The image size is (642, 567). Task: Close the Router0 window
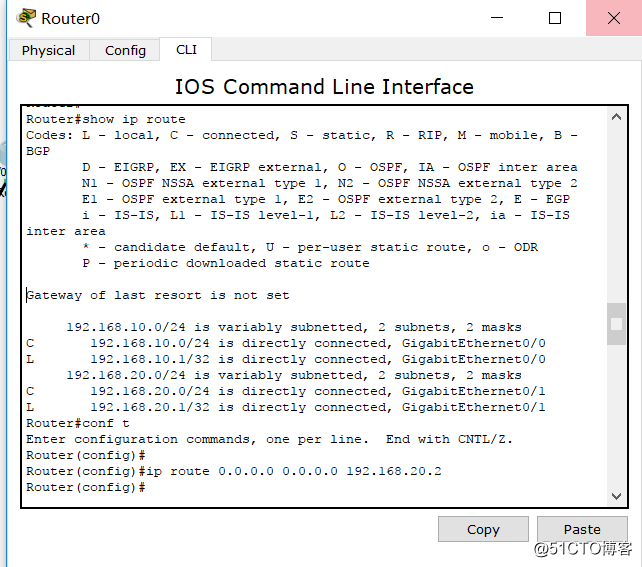(x=614, y=18)
